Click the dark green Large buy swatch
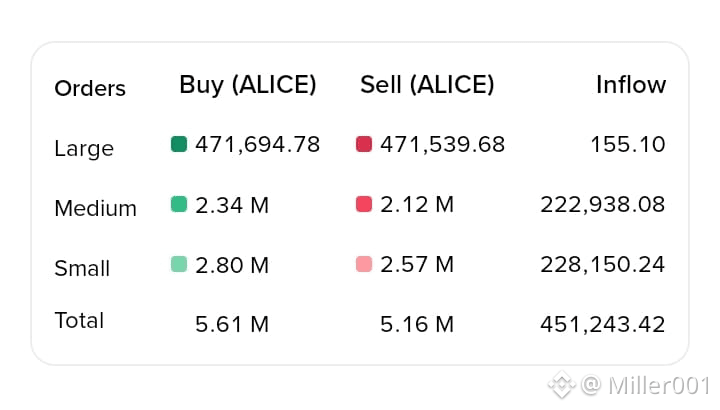 (x=179, y=144)
